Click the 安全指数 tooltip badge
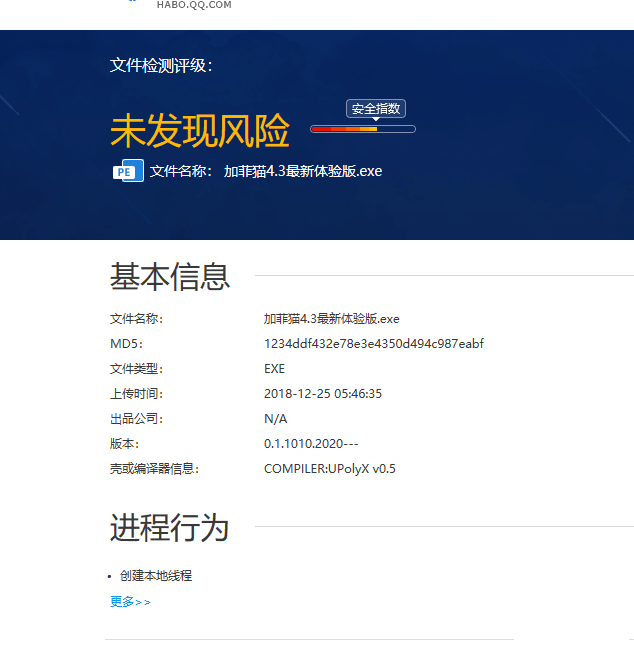Viewport: 634px width, 648px height. click(377, 109)
